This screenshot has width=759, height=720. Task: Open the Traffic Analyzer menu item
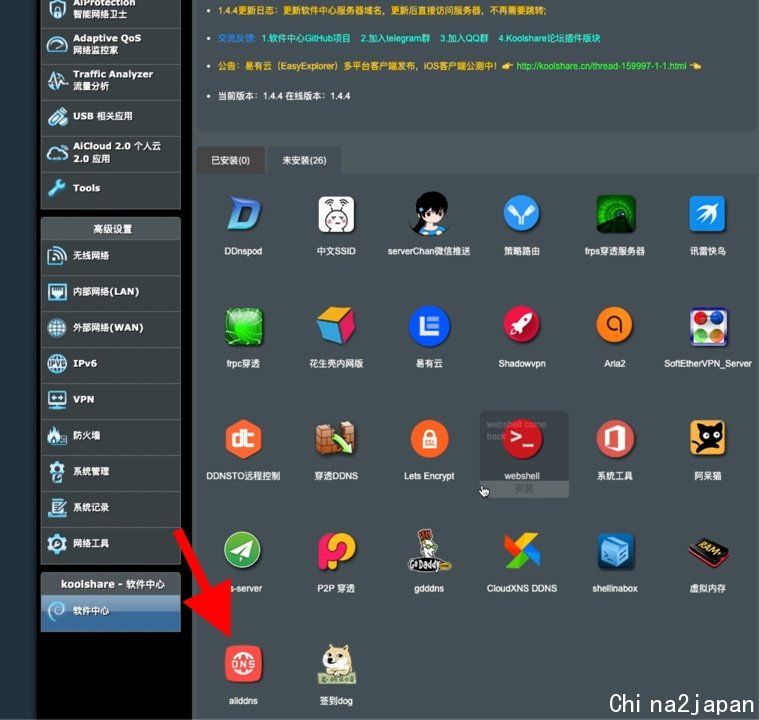tap(111, 80)
